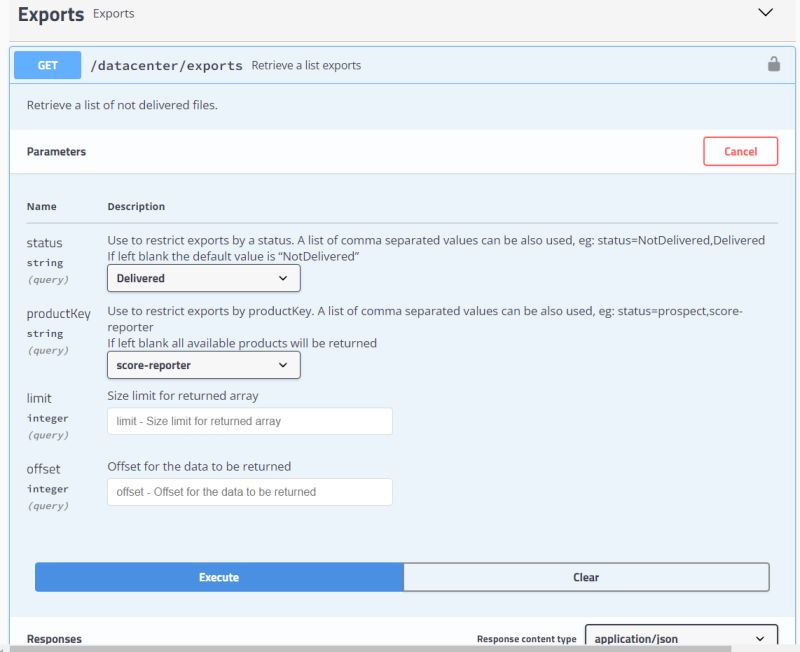Click the chevron to collapse Exports section
The height and width of the screenshot is (652, 800).
click(x=764, y=14)
